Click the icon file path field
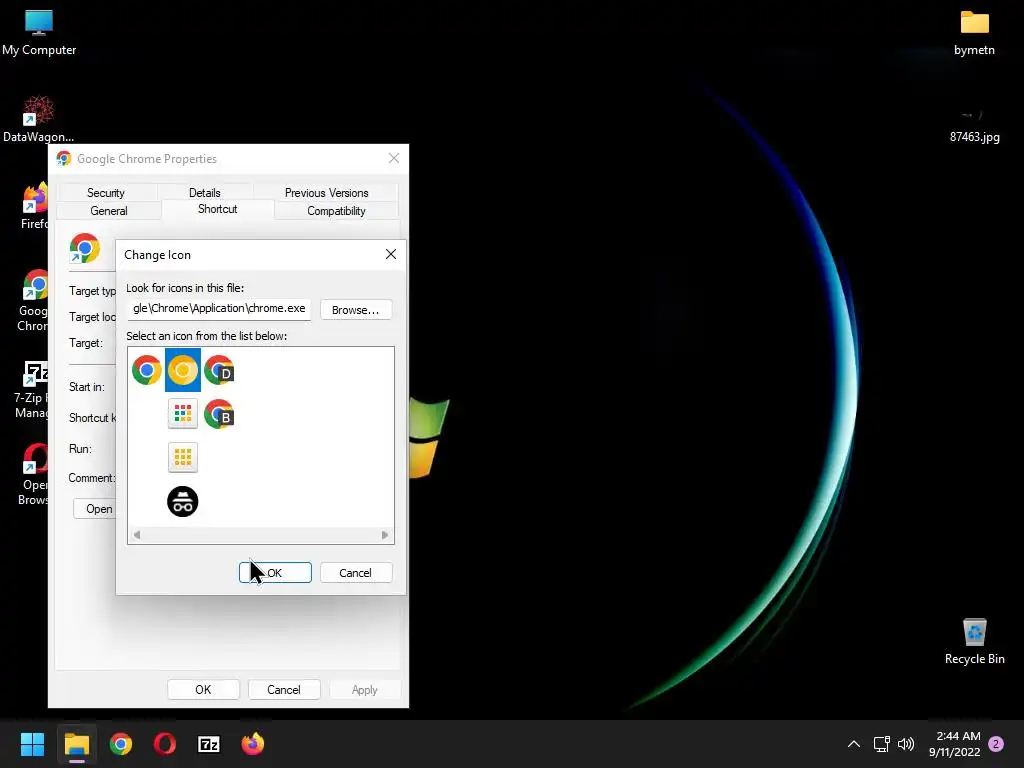Viewport: 1024px width, 768px height. pos(219,308)
